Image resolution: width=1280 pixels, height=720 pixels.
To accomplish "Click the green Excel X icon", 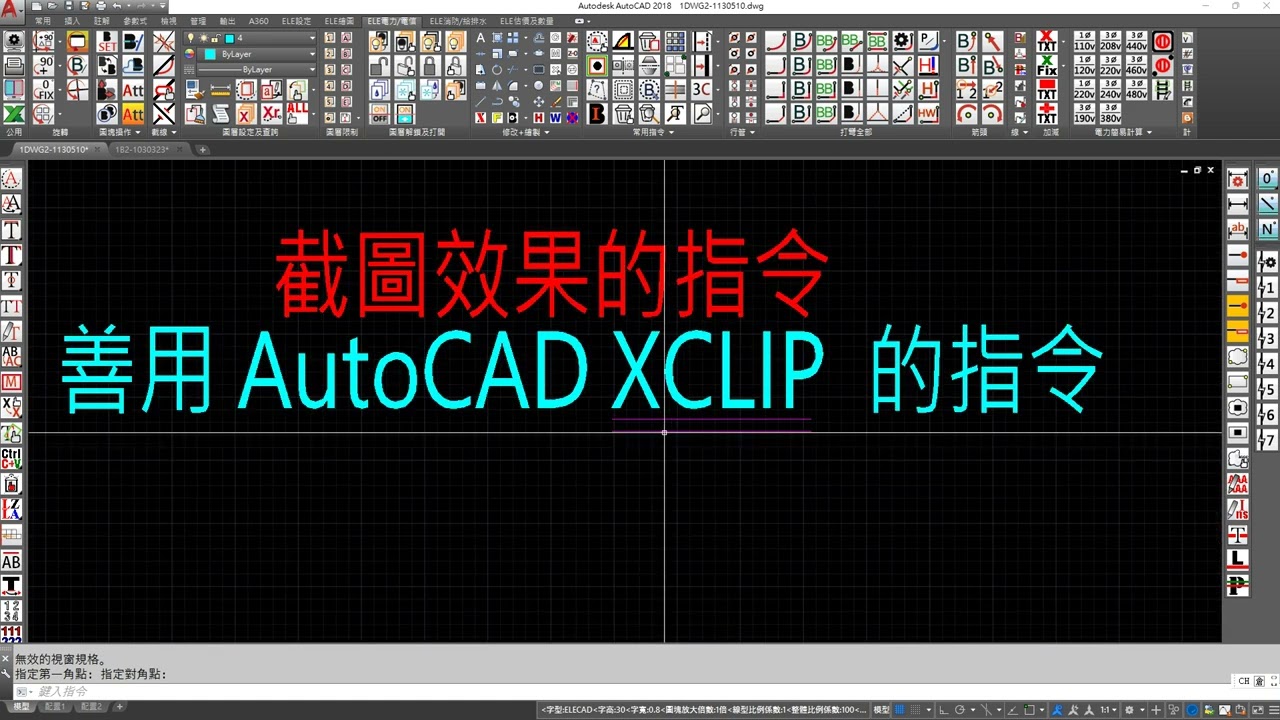I will [x=14, y=113].
